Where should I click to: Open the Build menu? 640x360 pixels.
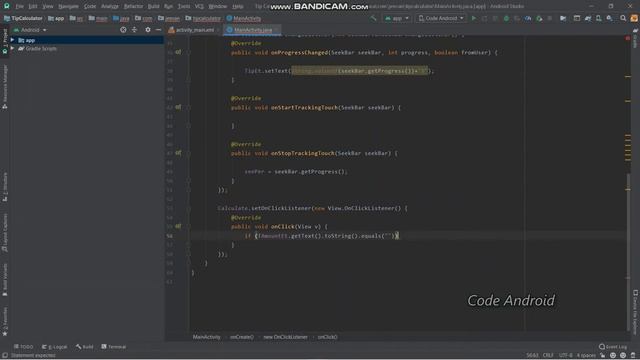coord(153,6)
